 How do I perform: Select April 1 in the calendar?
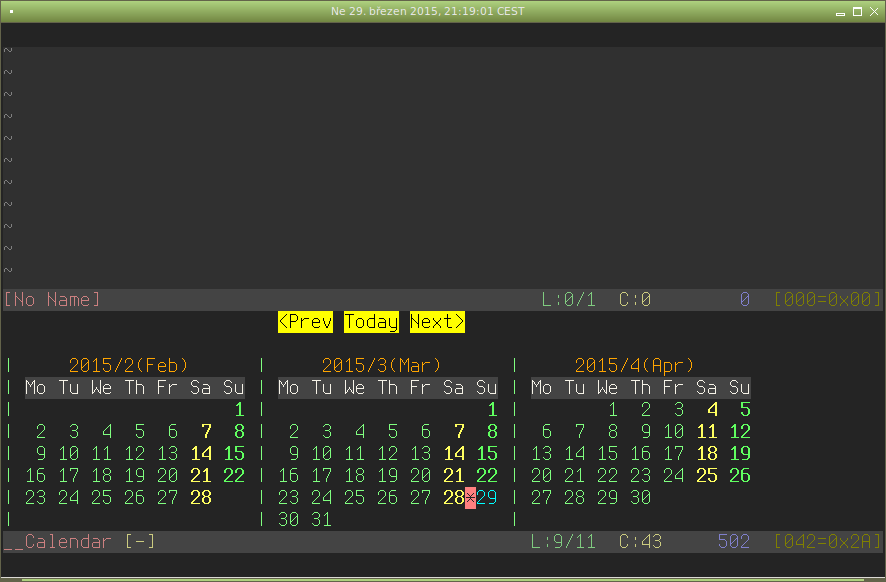pyautogui.click(x=613, y=410)
